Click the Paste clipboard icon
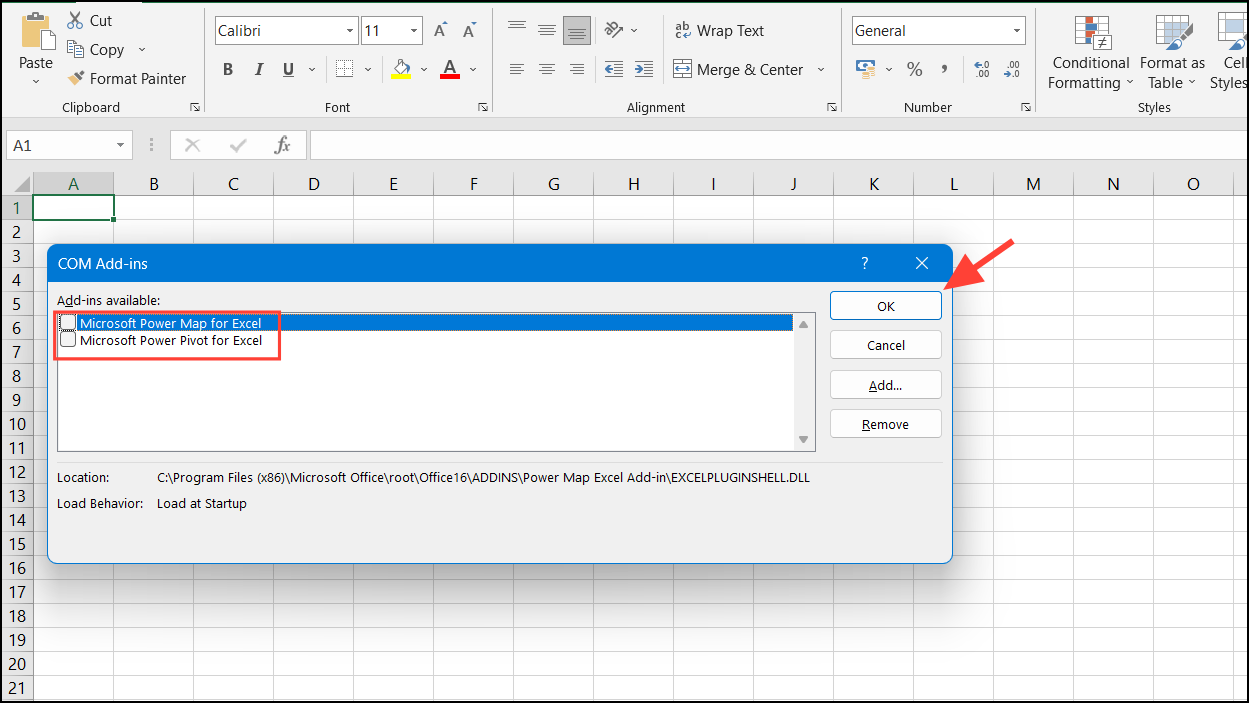1249x703 pixels. click(37, 31)
